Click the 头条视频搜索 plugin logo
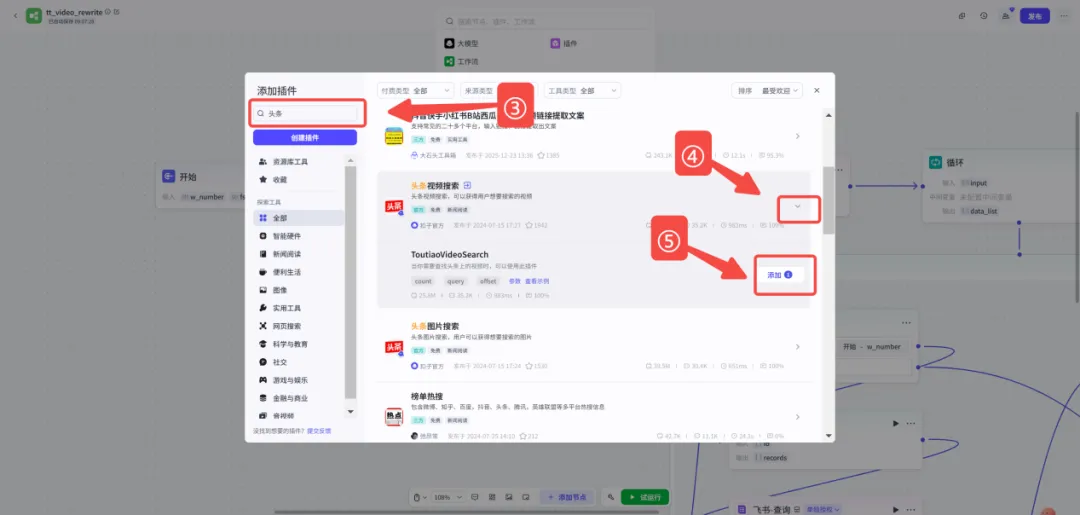Image resolution: width=1080 pixels, height=515 pixels. [x=394, y=207]
